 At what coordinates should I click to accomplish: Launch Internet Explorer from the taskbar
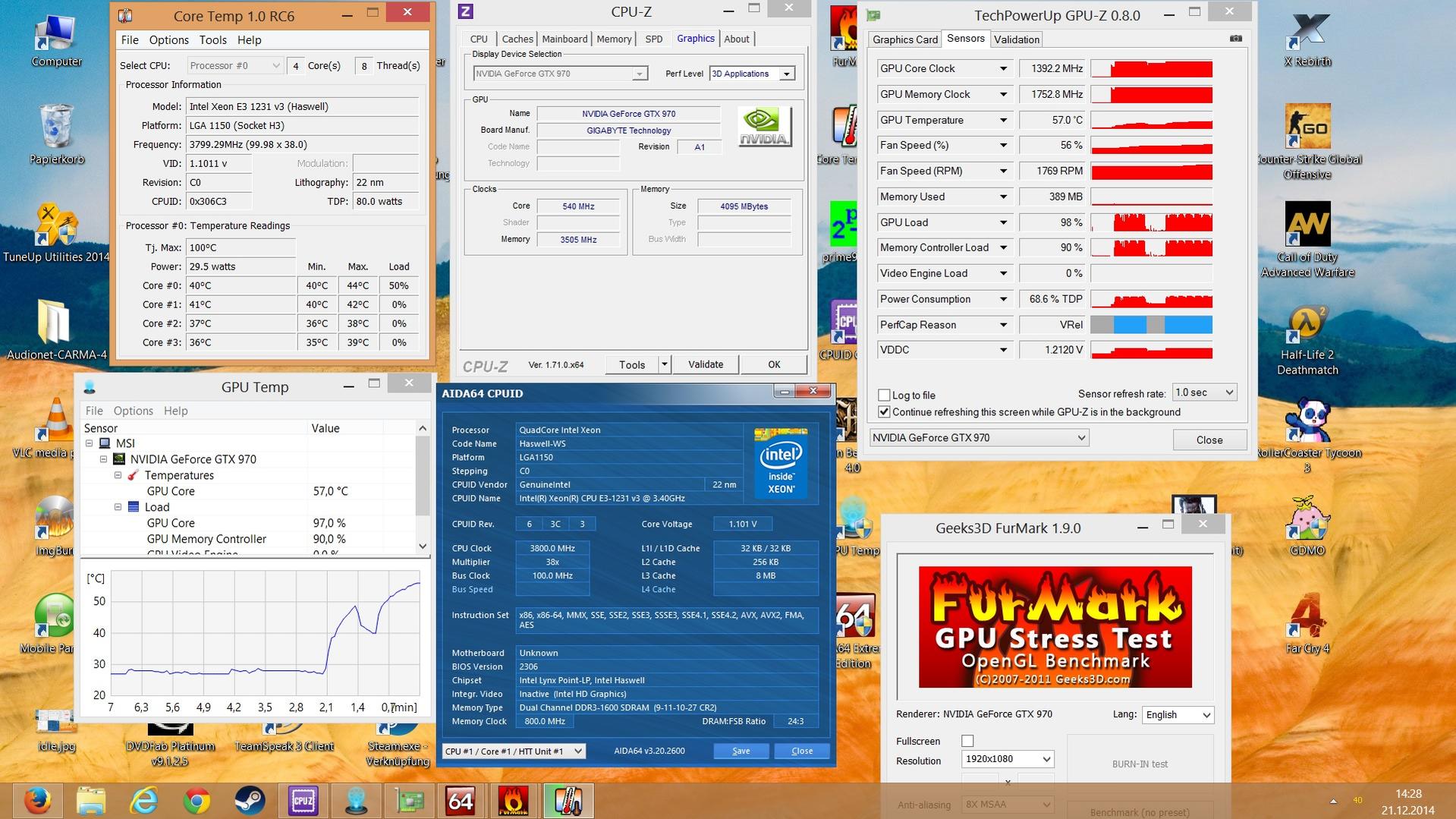coord(144,801)
